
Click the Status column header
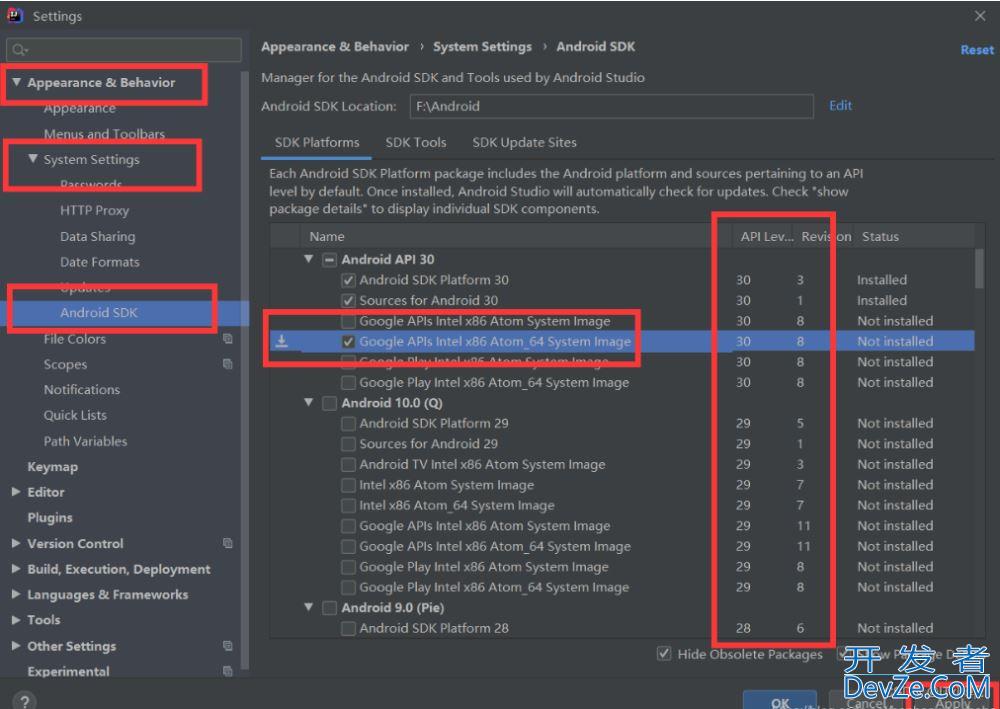[880, 237]
